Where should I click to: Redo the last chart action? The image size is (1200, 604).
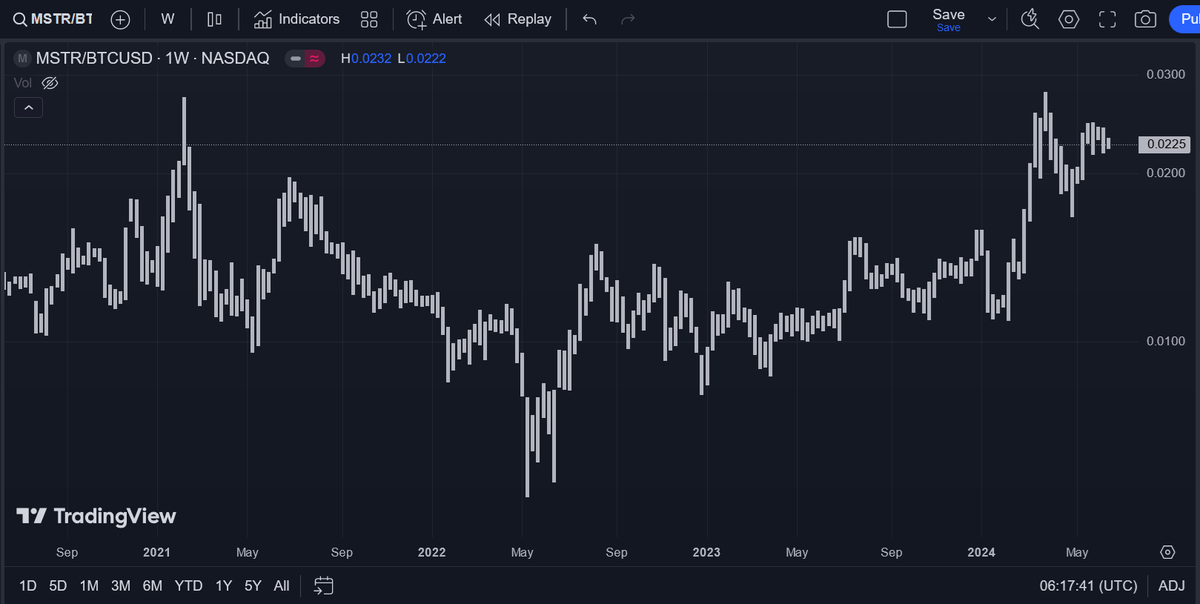(628, 19)
